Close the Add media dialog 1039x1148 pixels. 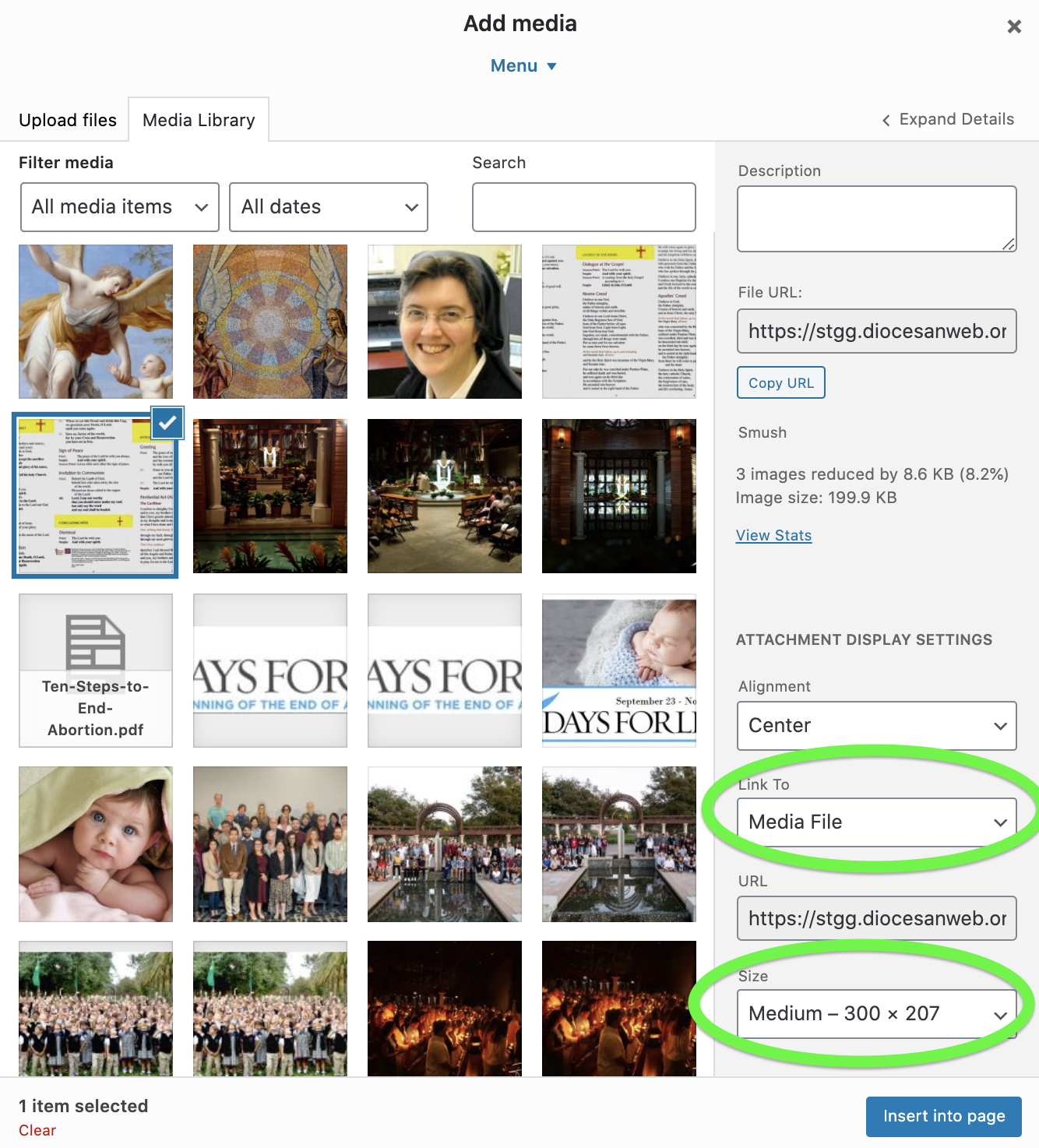pyautogui.click(x=1013, y=26)
